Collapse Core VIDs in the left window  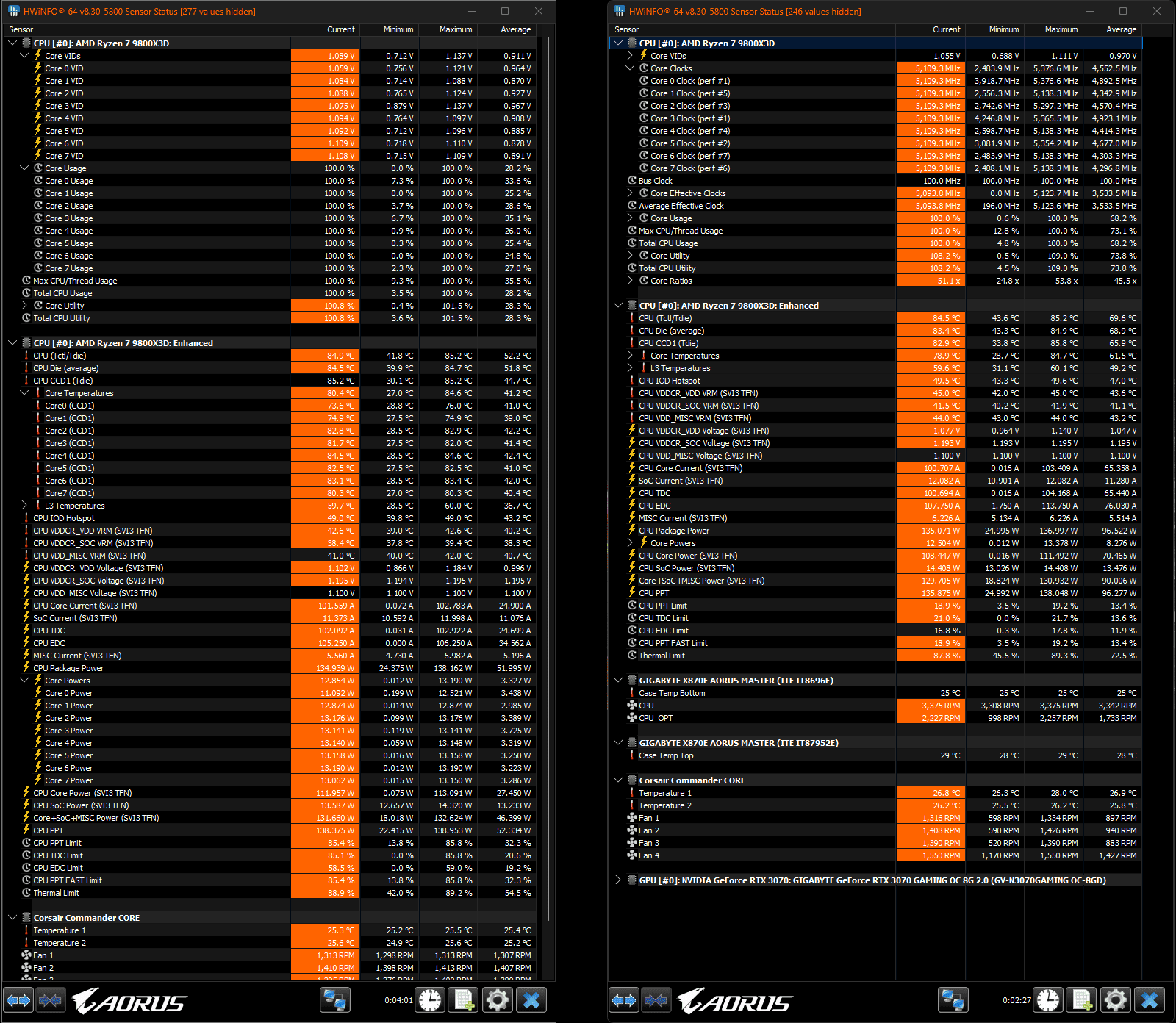click(24, 56)
